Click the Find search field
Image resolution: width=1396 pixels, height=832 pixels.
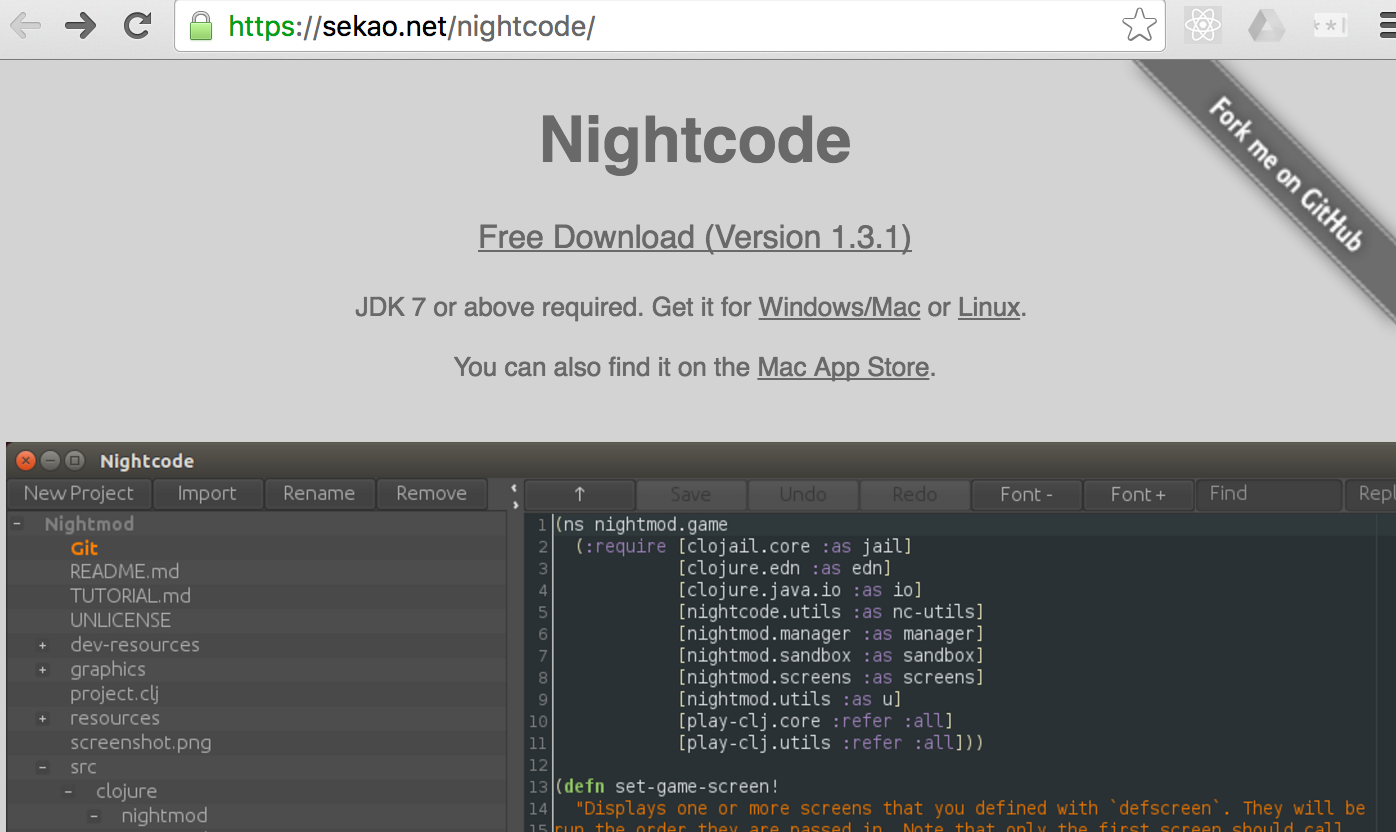coord(1268,494)
